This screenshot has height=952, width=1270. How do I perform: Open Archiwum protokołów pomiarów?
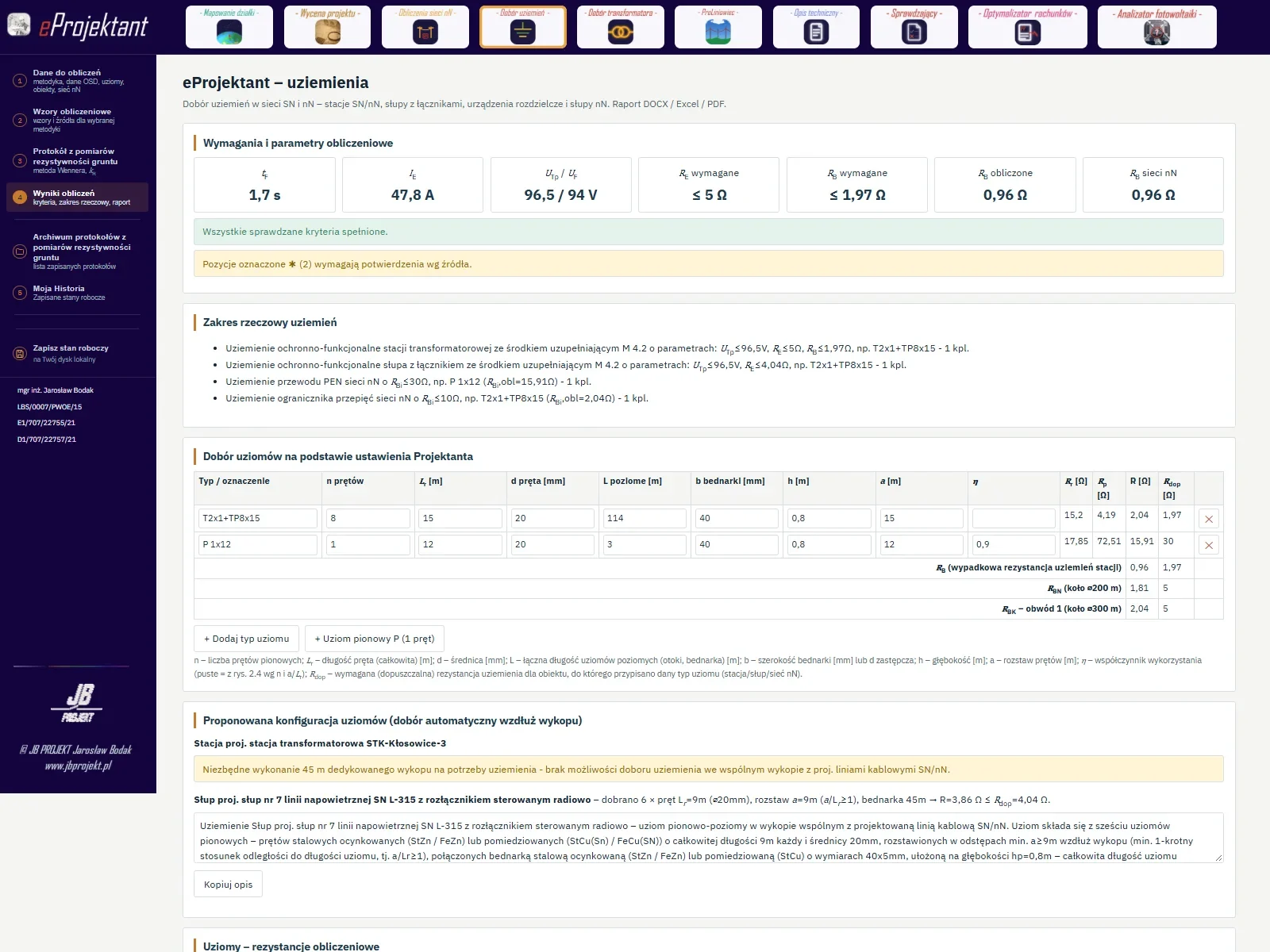pos(77,251)
